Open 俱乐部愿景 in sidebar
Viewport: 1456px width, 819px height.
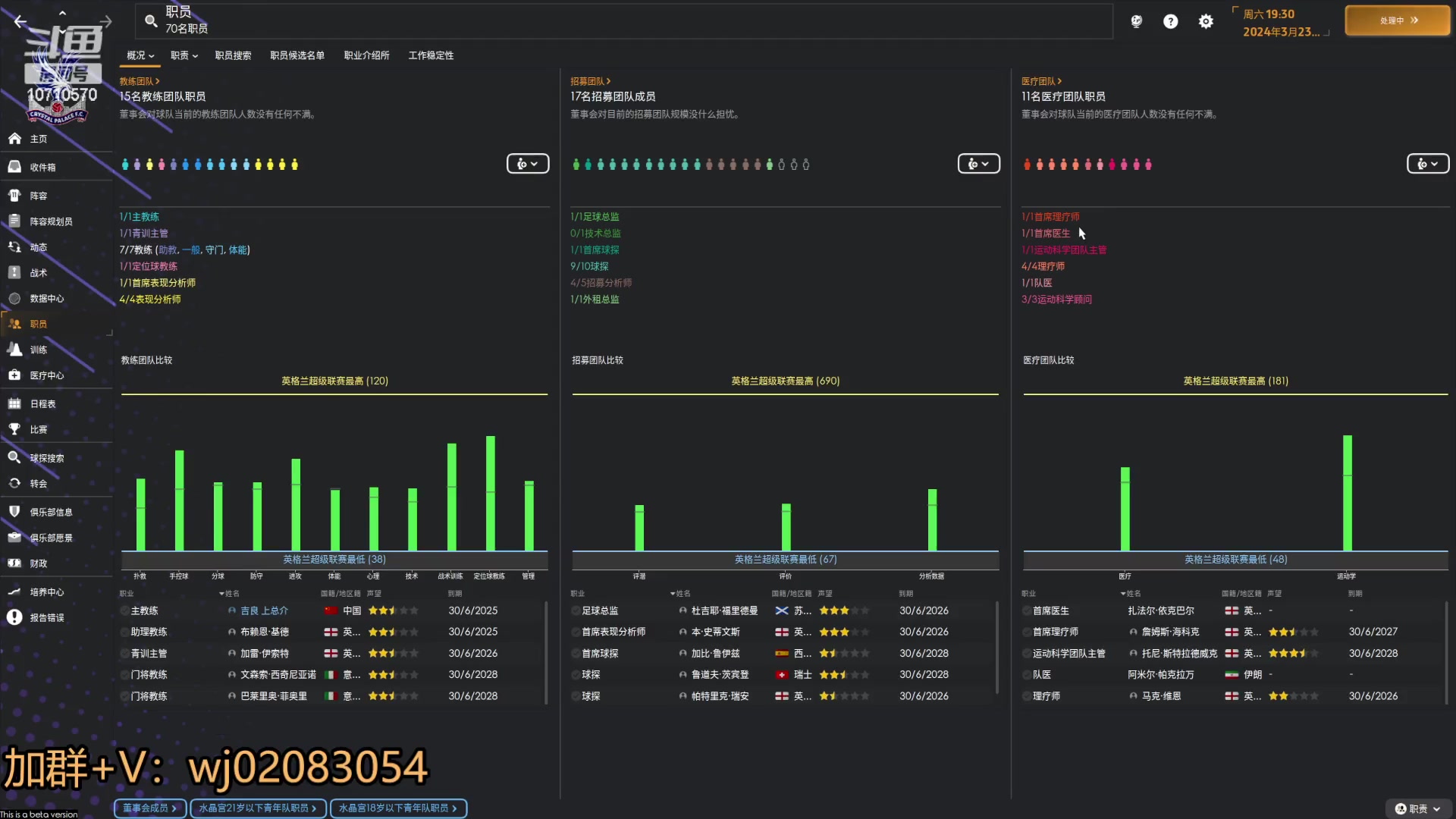(x=56, y=538)
